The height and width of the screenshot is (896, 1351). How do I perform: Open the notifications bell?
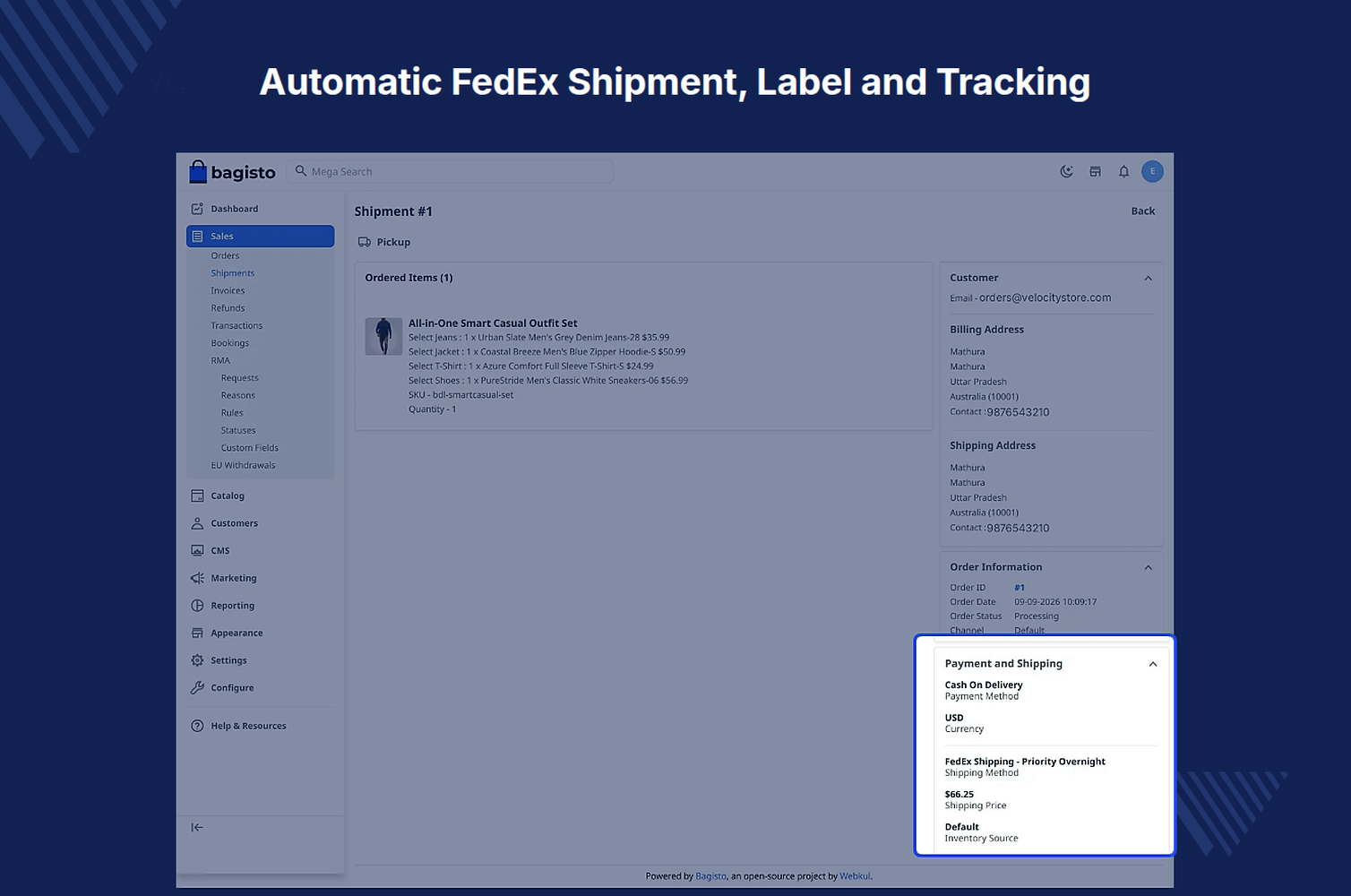[x=1123, y=171]
